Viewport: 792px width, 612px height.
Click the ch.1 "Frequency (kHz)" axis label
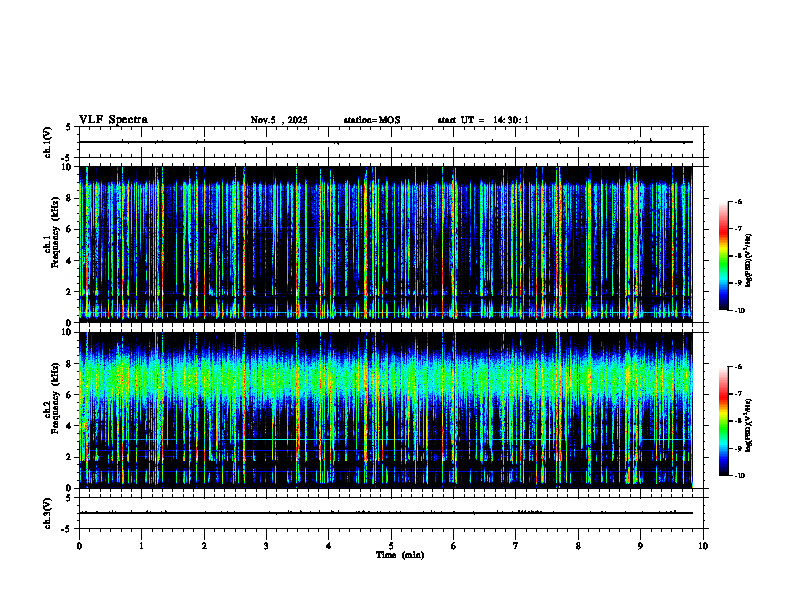[54, 232]
